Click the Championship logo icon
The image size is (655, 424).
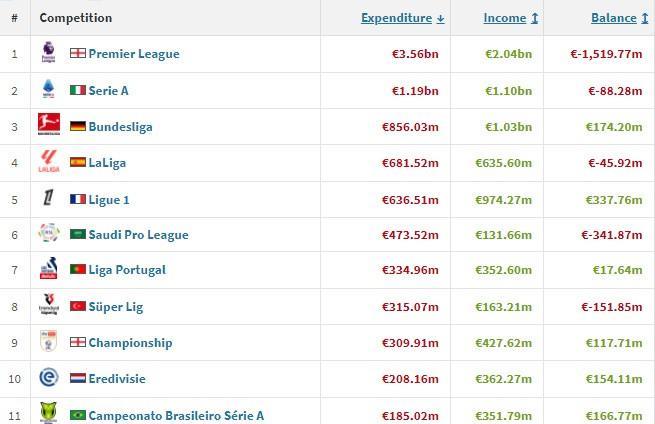click(x=48, y=342)
